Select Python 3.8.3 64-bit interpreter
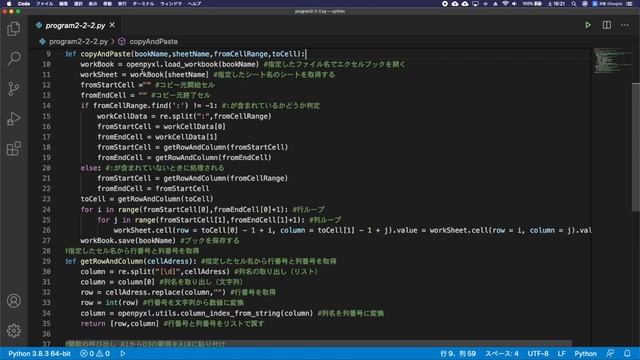The height and width of the screenshot is (360, 640). click(x=39, y=353)
